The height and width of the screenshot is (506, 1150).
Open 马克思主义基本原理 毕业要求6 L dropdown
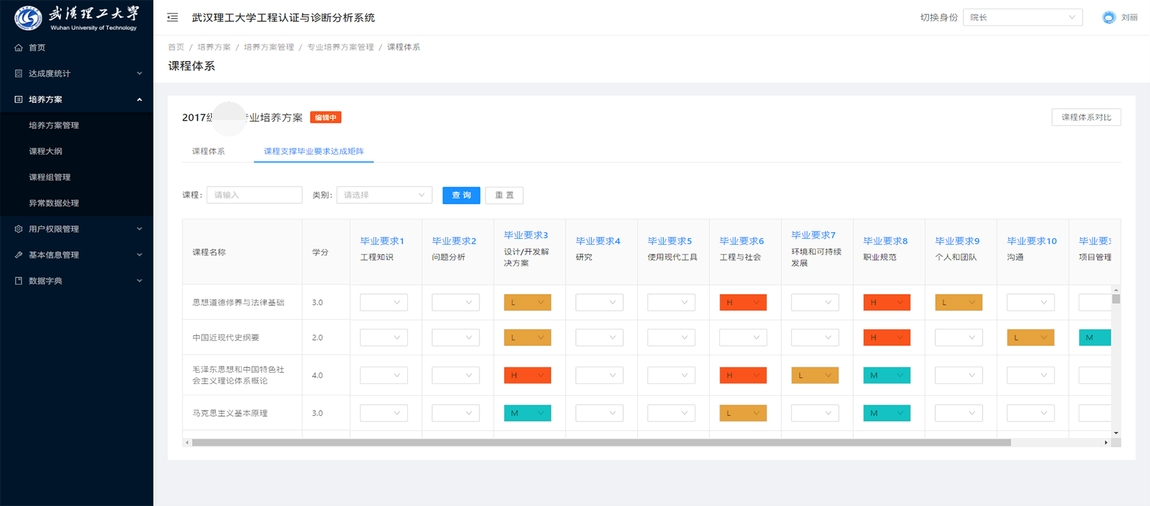click(x=743, y=413)
